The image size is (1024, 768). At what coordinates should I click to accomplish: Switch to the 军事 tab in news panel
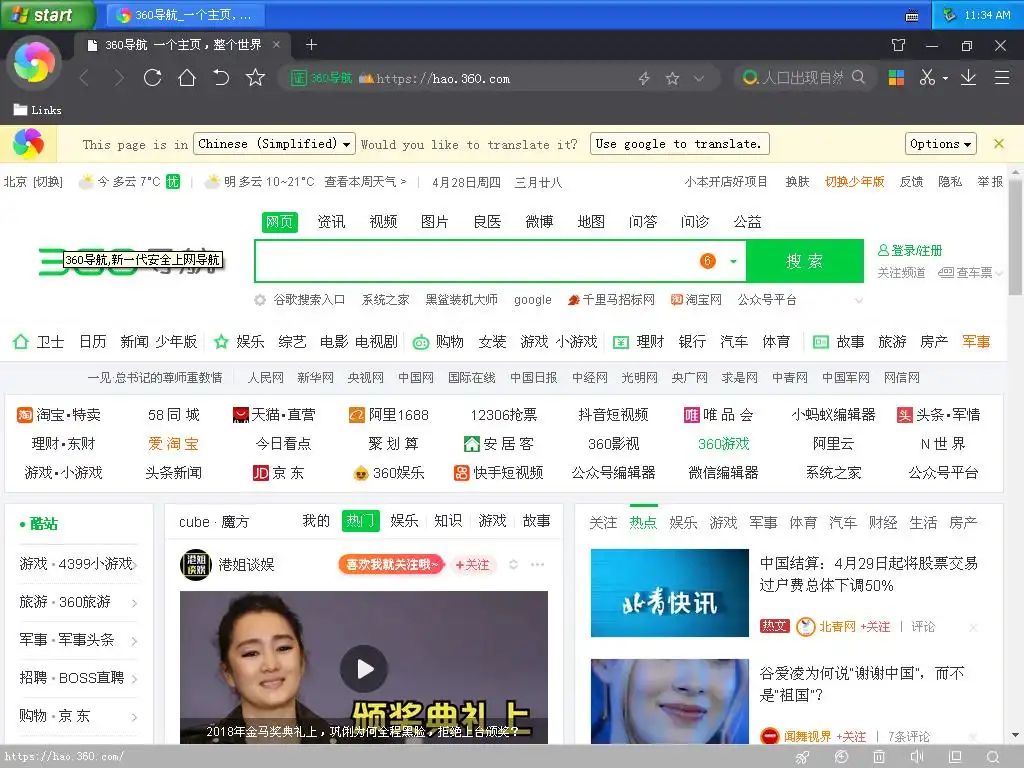click(x=763, y=522)
